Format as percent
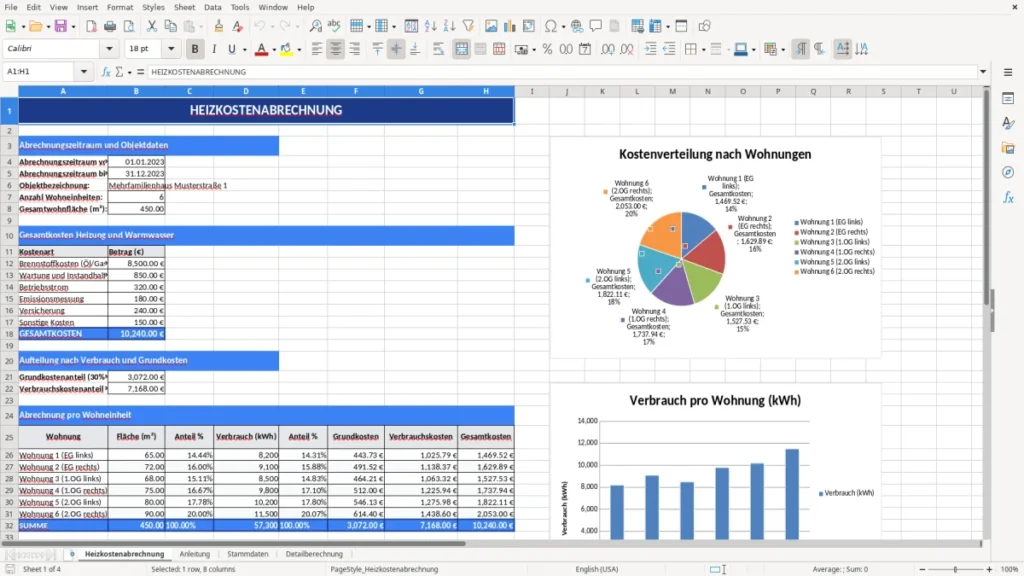 pyautogui.click(x=547, y=49)
